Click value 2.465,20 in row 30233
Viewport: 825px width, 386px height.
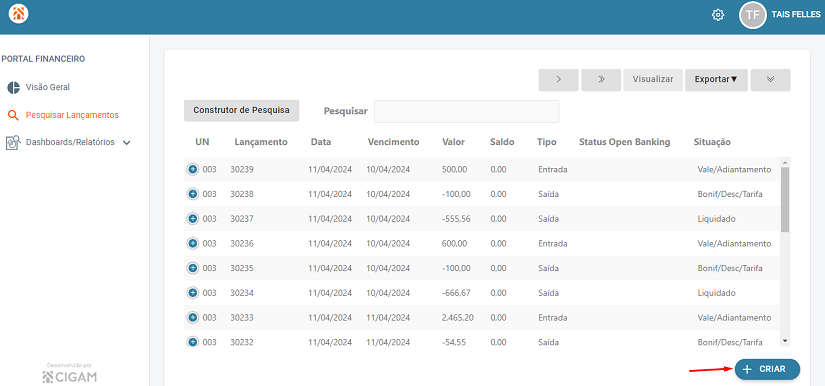pyautogui.click(x=457, y=318)
